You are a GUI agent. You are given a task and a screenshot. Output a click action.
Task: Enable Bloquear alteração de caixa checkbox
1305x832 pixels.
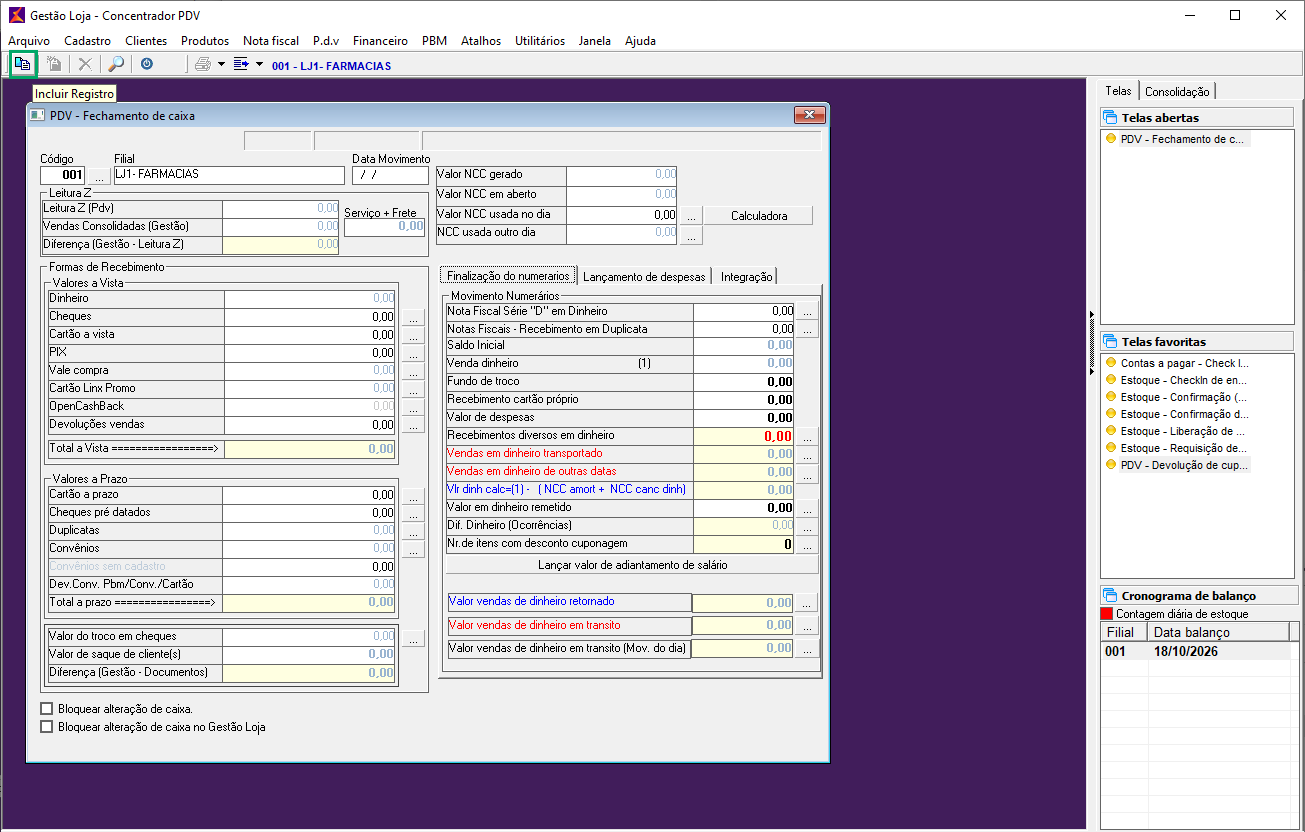46,709
